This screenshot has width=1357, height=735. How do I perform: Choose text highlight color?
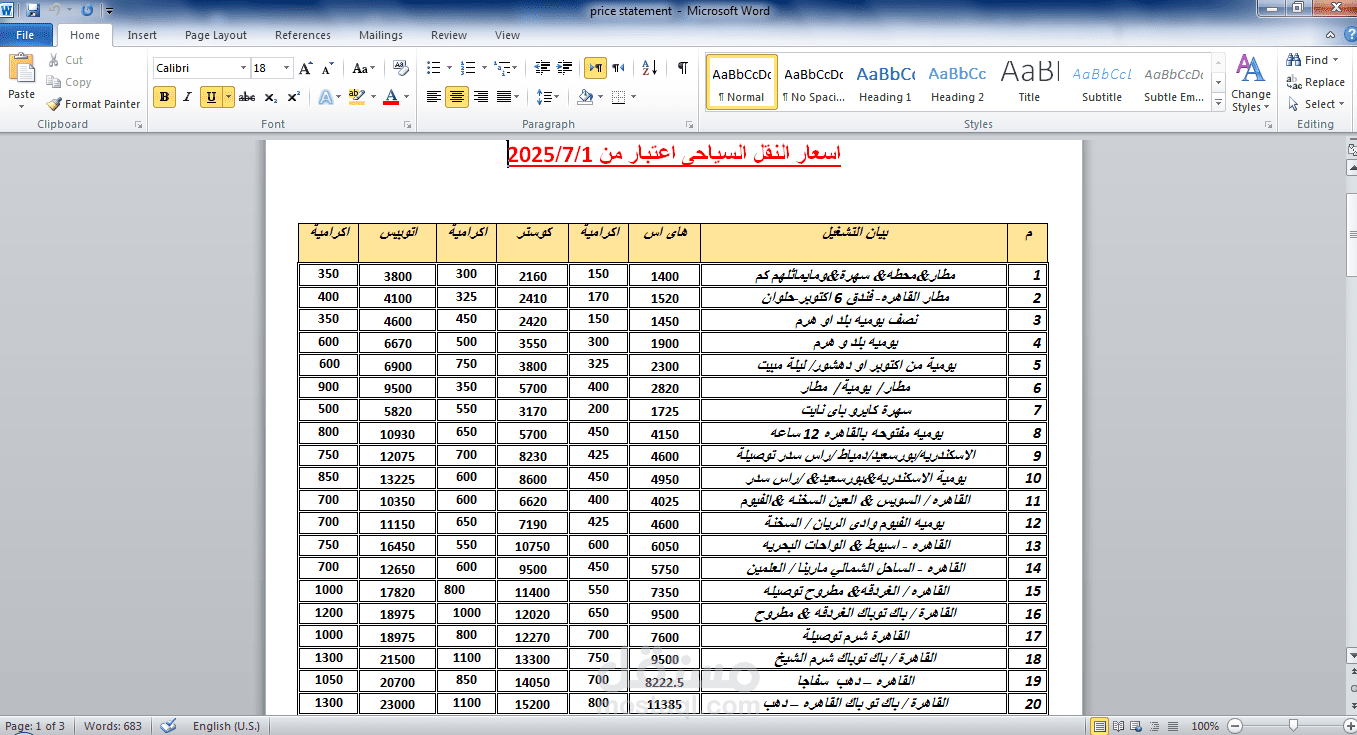click(x=355, y=97)
